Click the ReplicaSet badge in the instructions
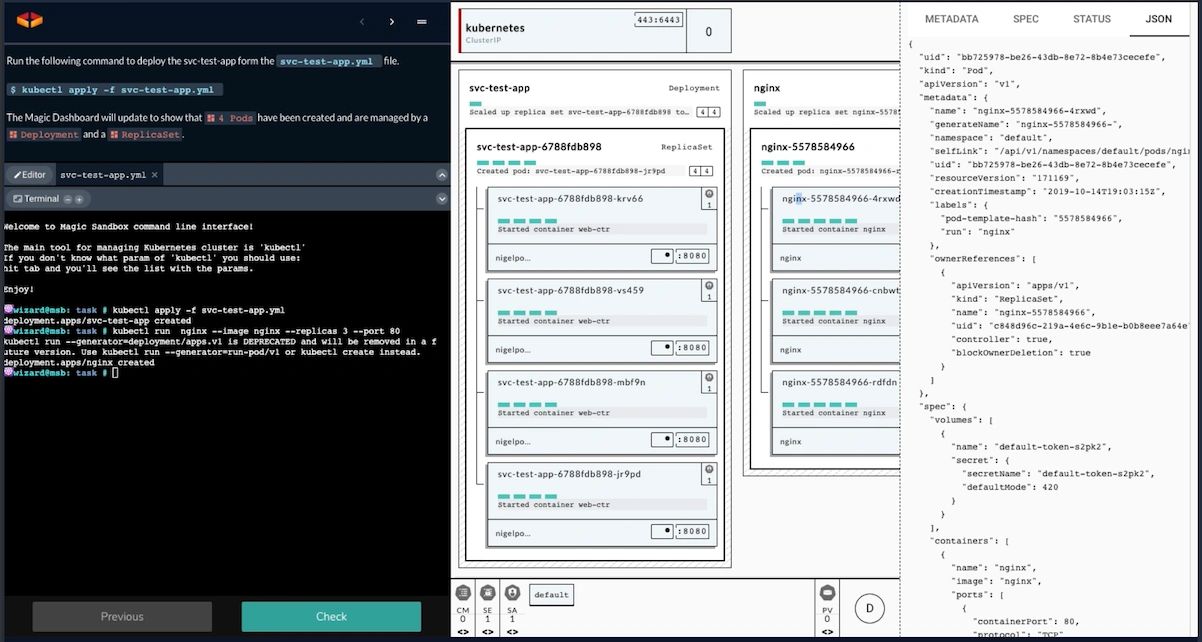The image size is (1202, 642). click(146, 134)
